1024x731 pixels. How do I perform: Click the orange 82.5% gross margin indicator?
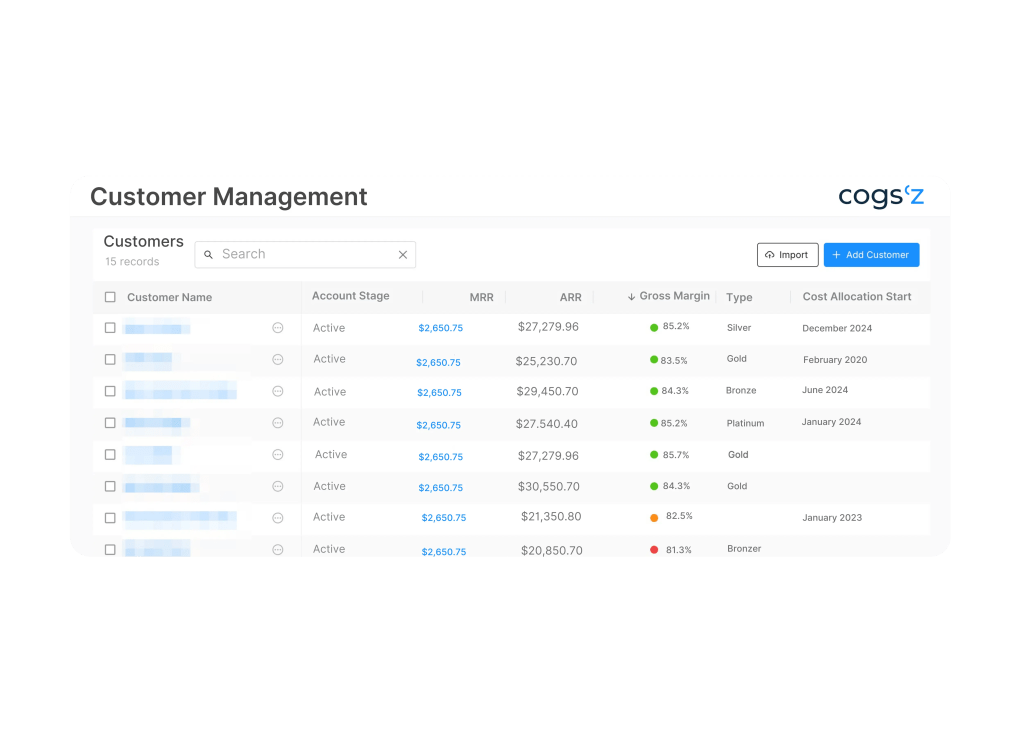click(654, 517)
